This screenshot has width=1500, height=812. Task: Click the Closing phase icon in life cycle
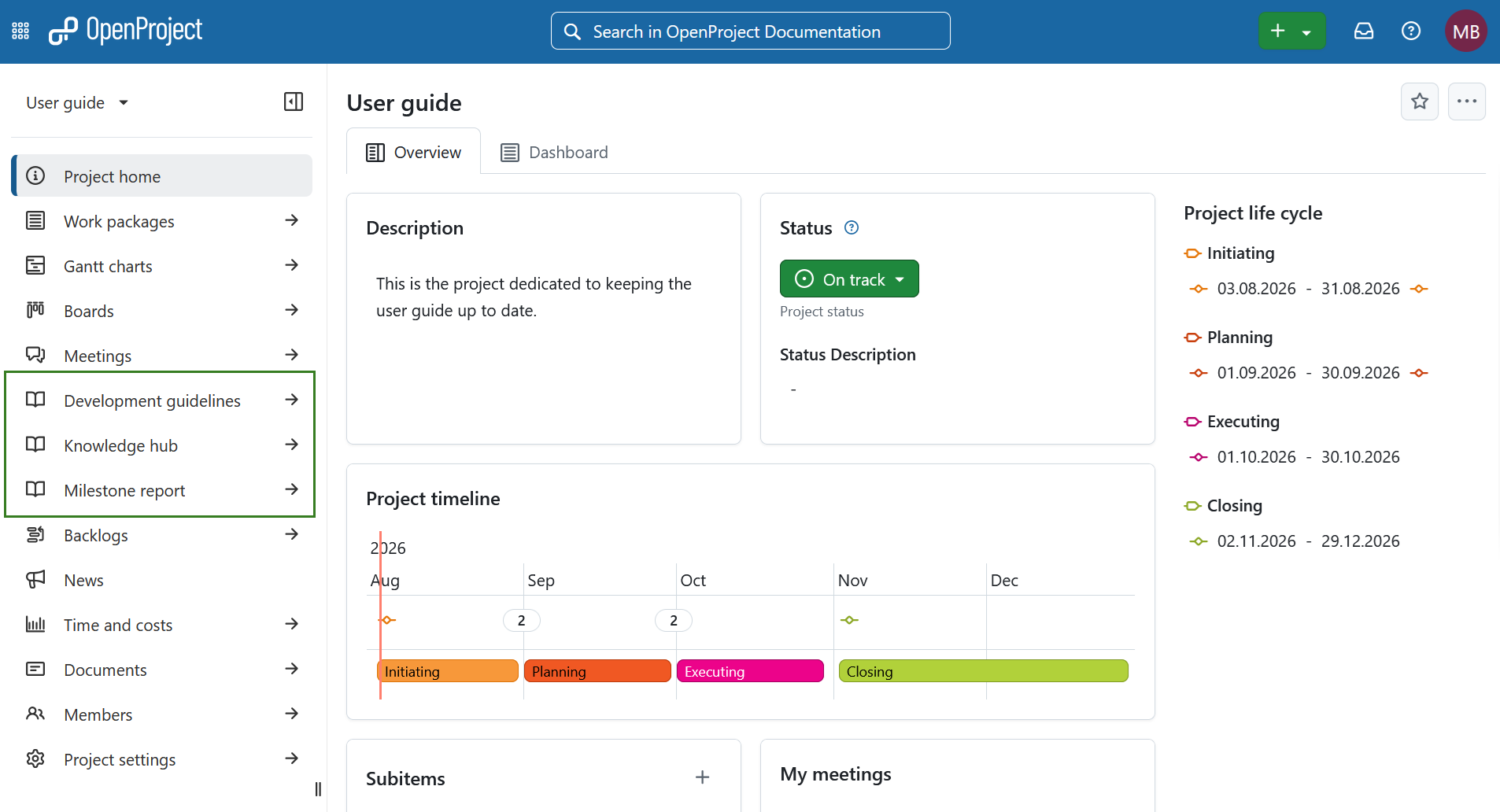coord(1193,506)
